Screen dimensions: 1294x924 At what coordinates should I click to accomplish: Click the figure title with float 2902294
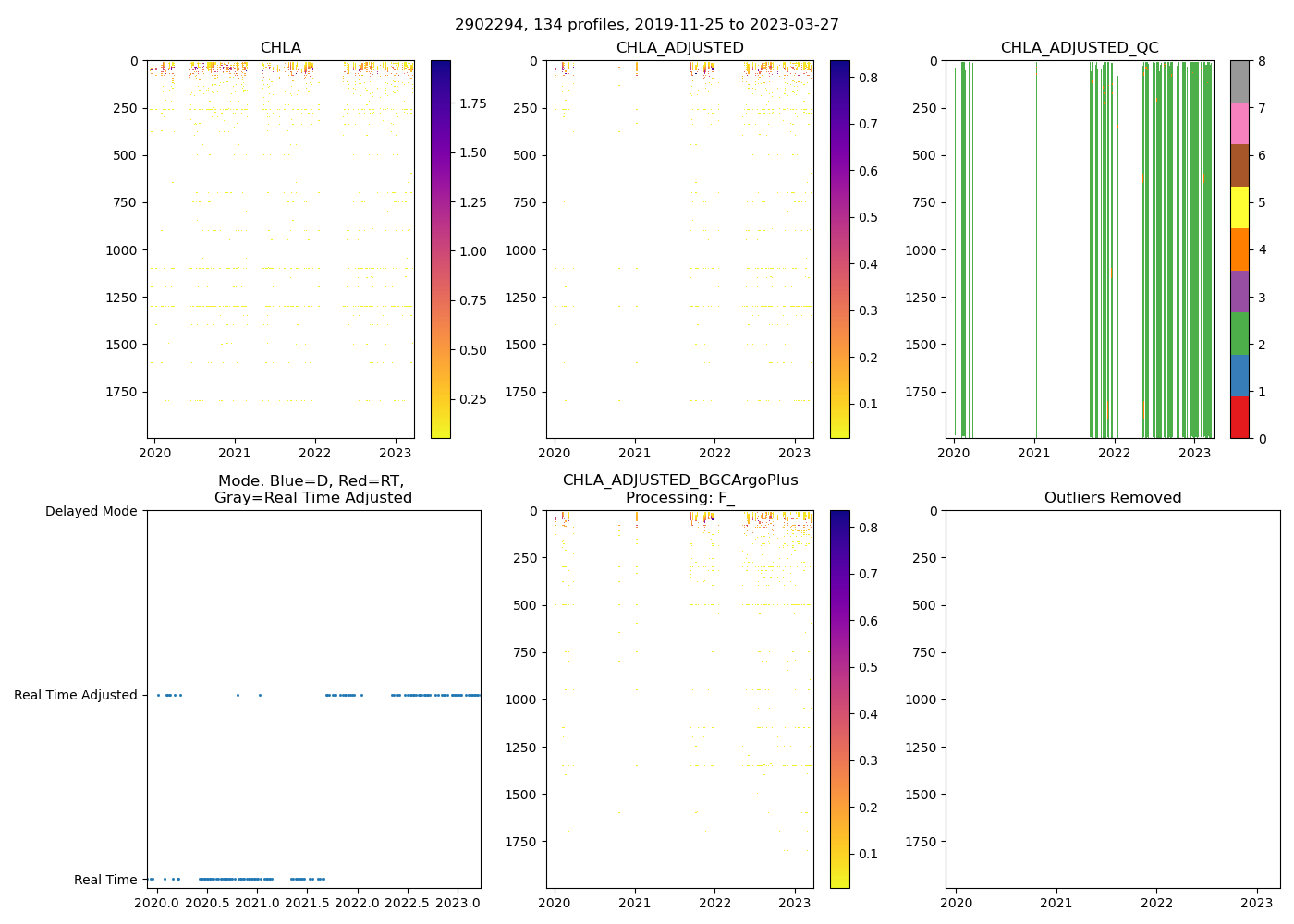[x=647, y=25]
